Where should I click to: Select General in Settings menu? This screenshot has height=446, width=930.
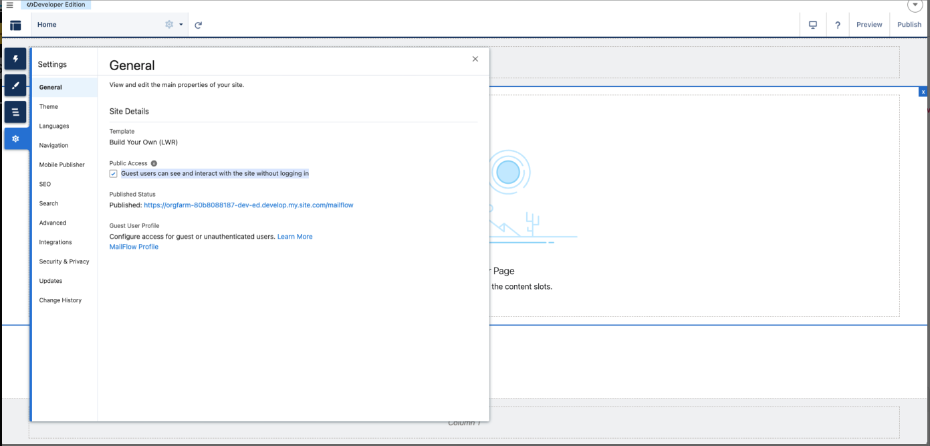(x=65, y=87)
